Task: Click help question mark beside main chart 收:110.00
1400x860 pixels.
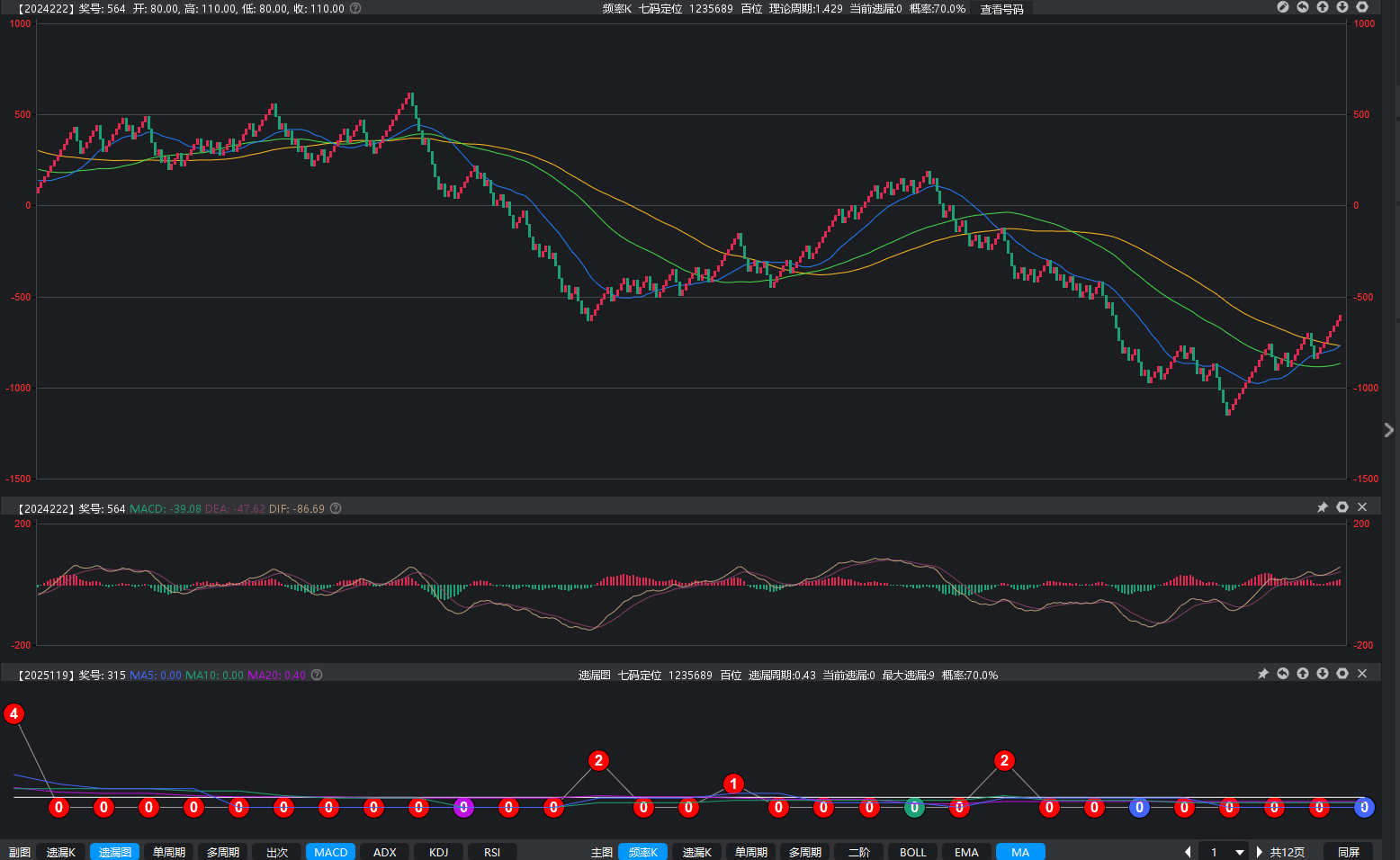Action: click(x=355, y=8)
